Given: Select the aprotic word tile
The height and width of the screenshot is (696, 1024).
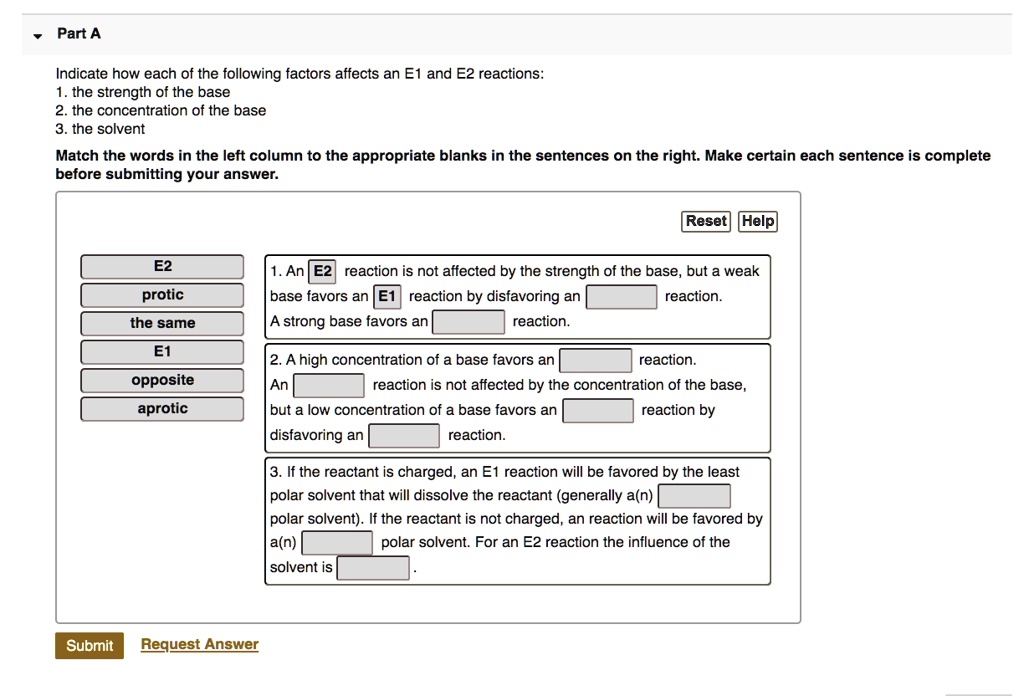Looking at the screenshot, I should [x=162, y=407].
